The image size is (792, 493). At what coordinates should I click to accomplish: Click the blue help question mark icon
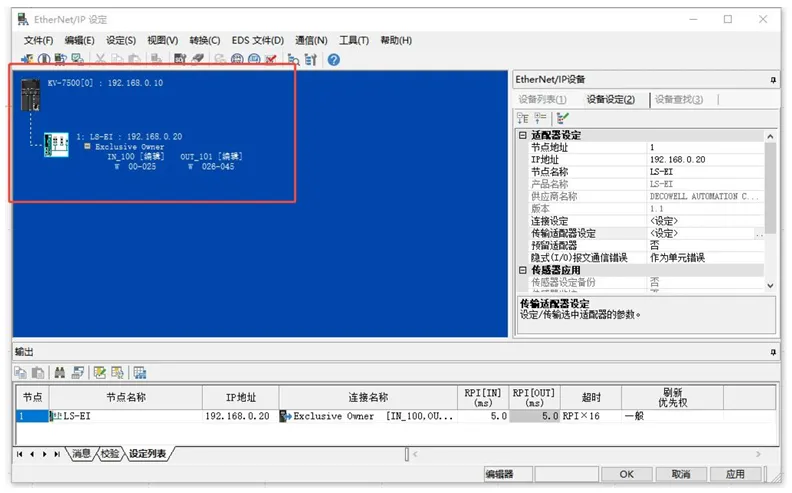click(333, 60)
